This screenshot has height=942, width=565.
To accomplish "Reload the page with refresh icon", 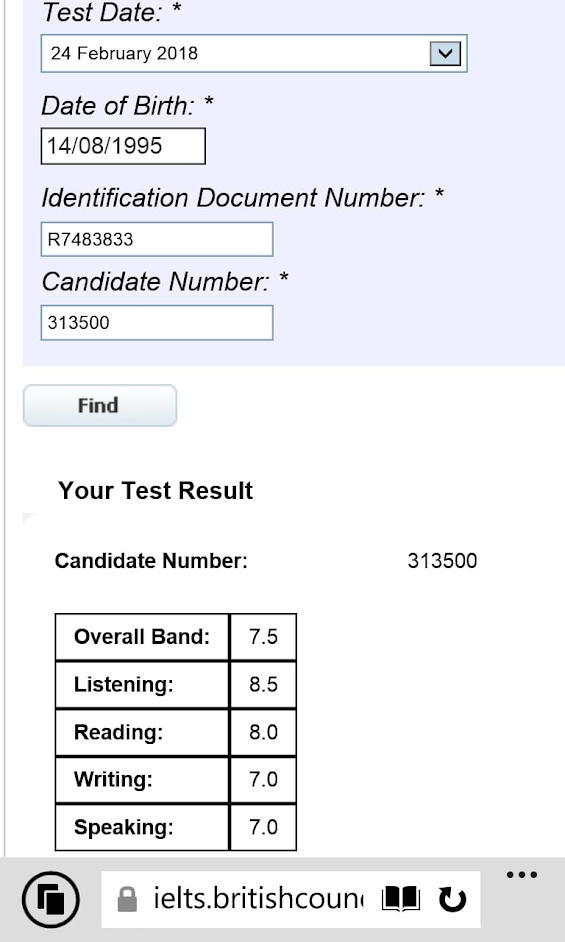I will (x=452, y=899).
